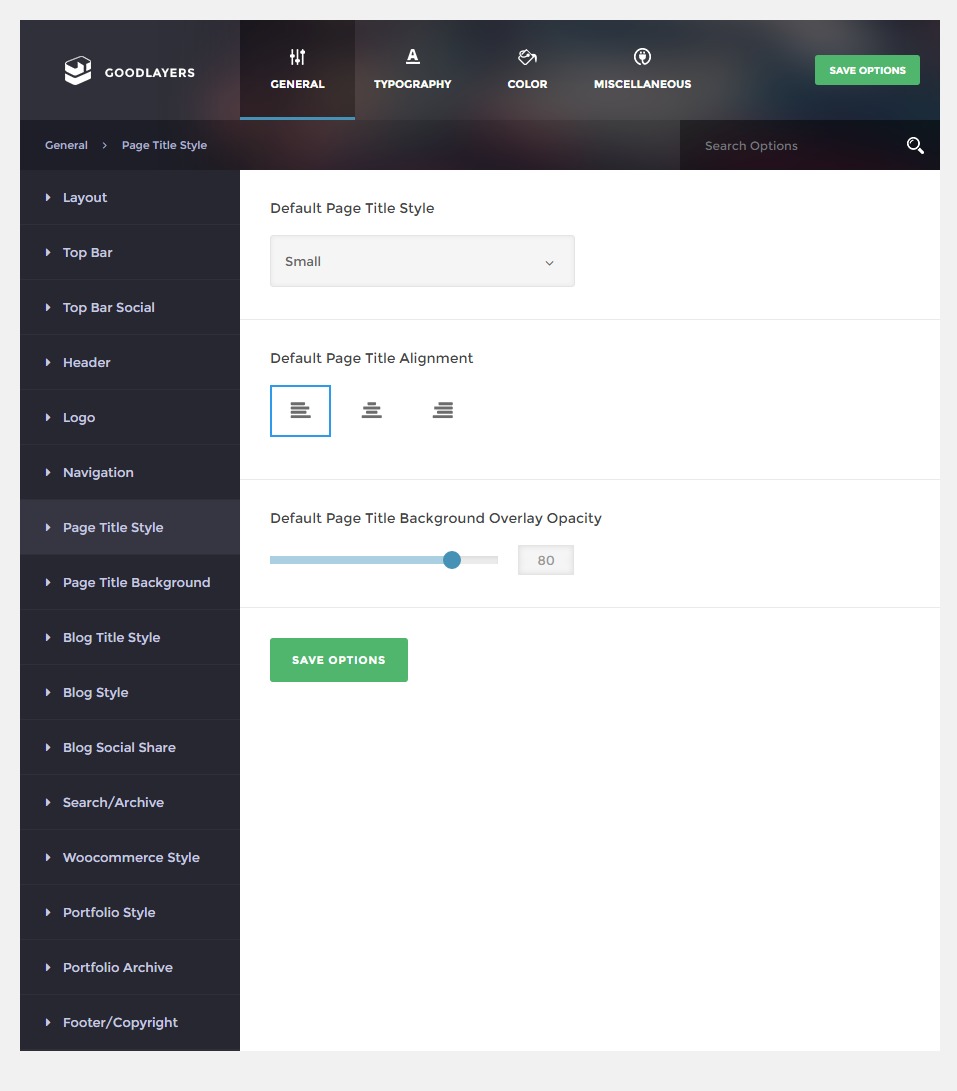
Task: Expand the Woocommerce Style arrow
Action: tap(48, 857)
